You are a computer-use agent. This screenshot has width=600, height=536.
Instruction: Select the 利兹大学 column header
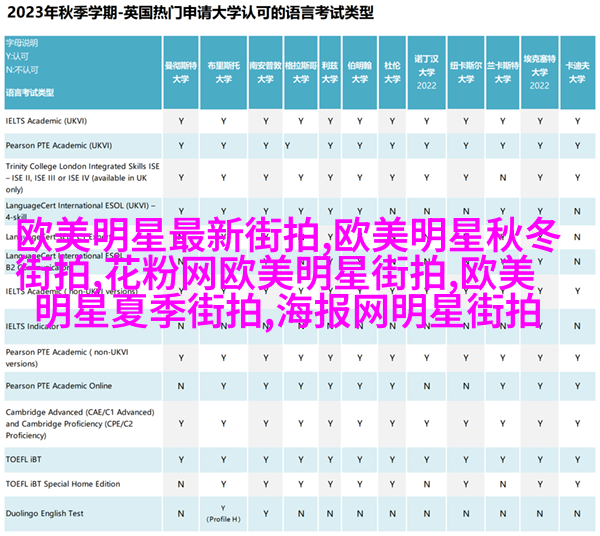click(x=330, y=72)
